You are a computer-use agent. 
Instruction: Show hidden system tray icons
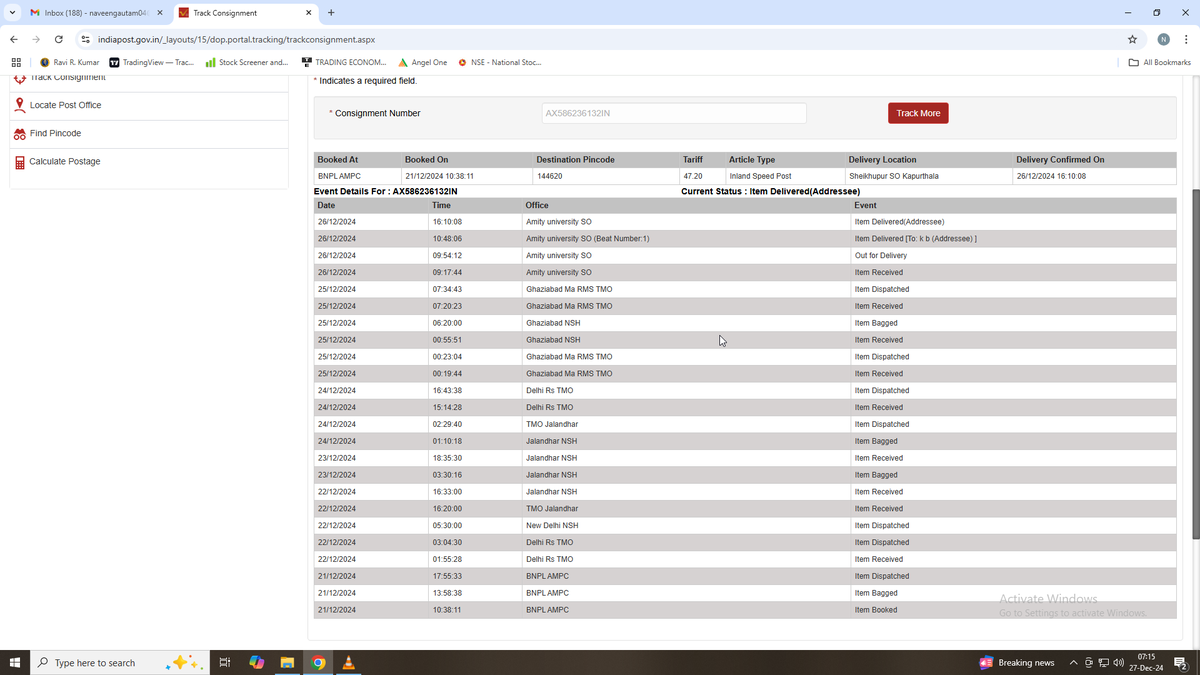1074,663
